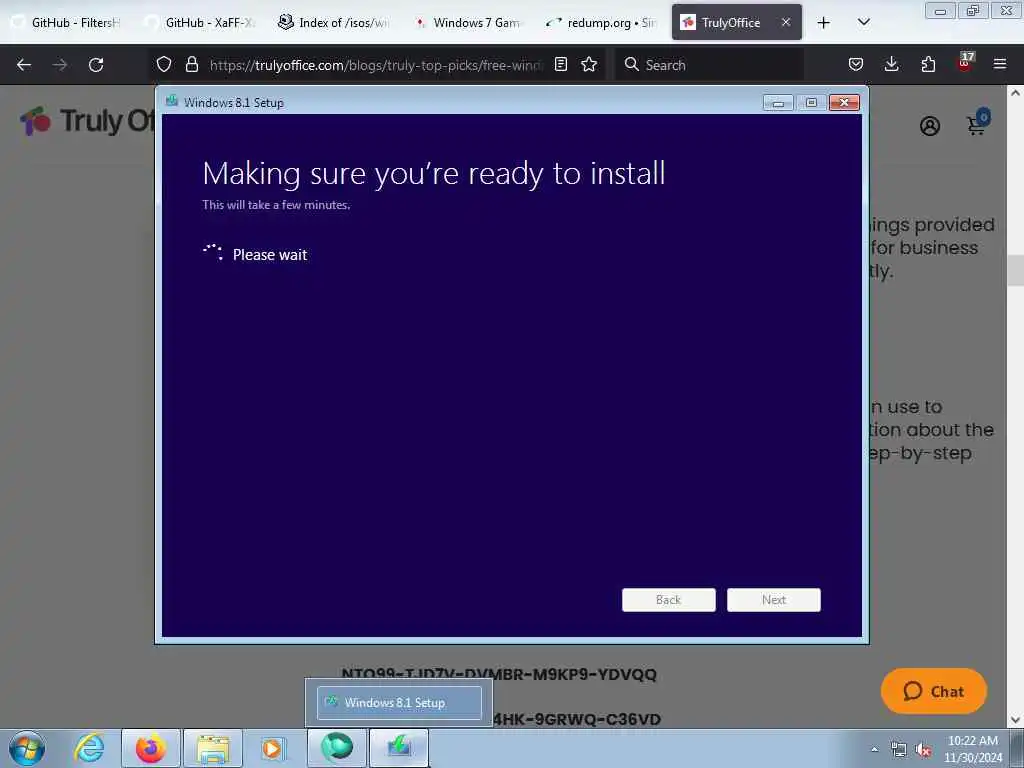Click the site security padlock icon
This screenshot has height=768, width=1024.
pos(191,64)
